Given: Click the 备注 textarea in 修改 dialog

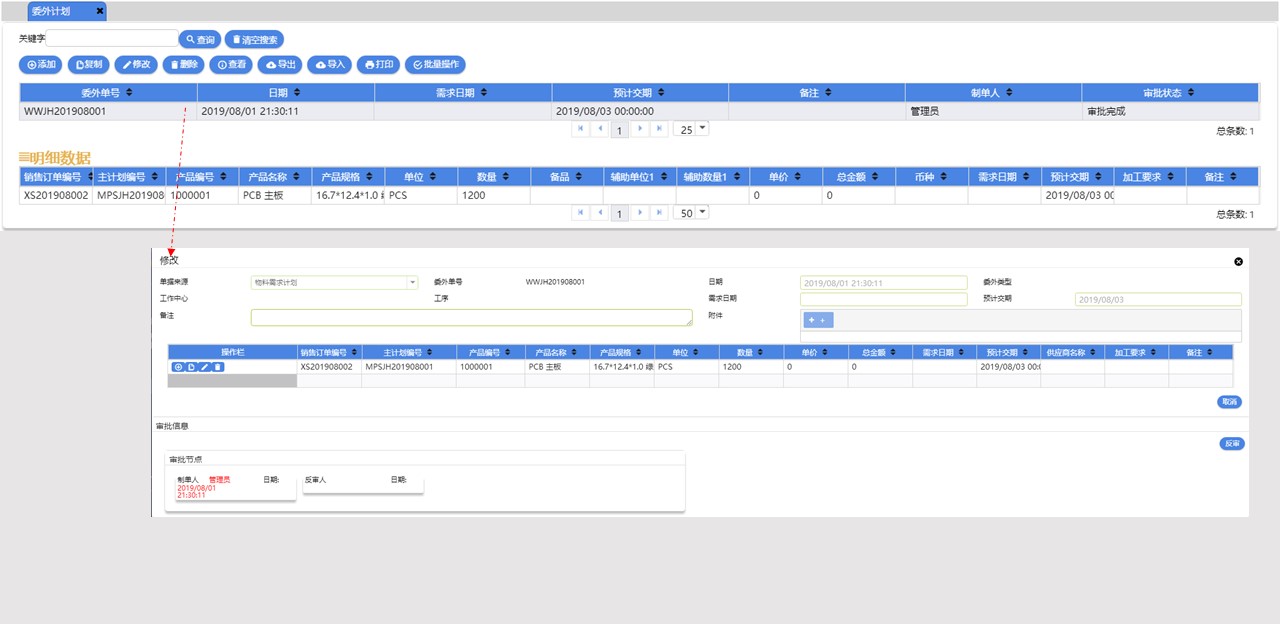Looking at the screenshot, I should coord(472,317).
